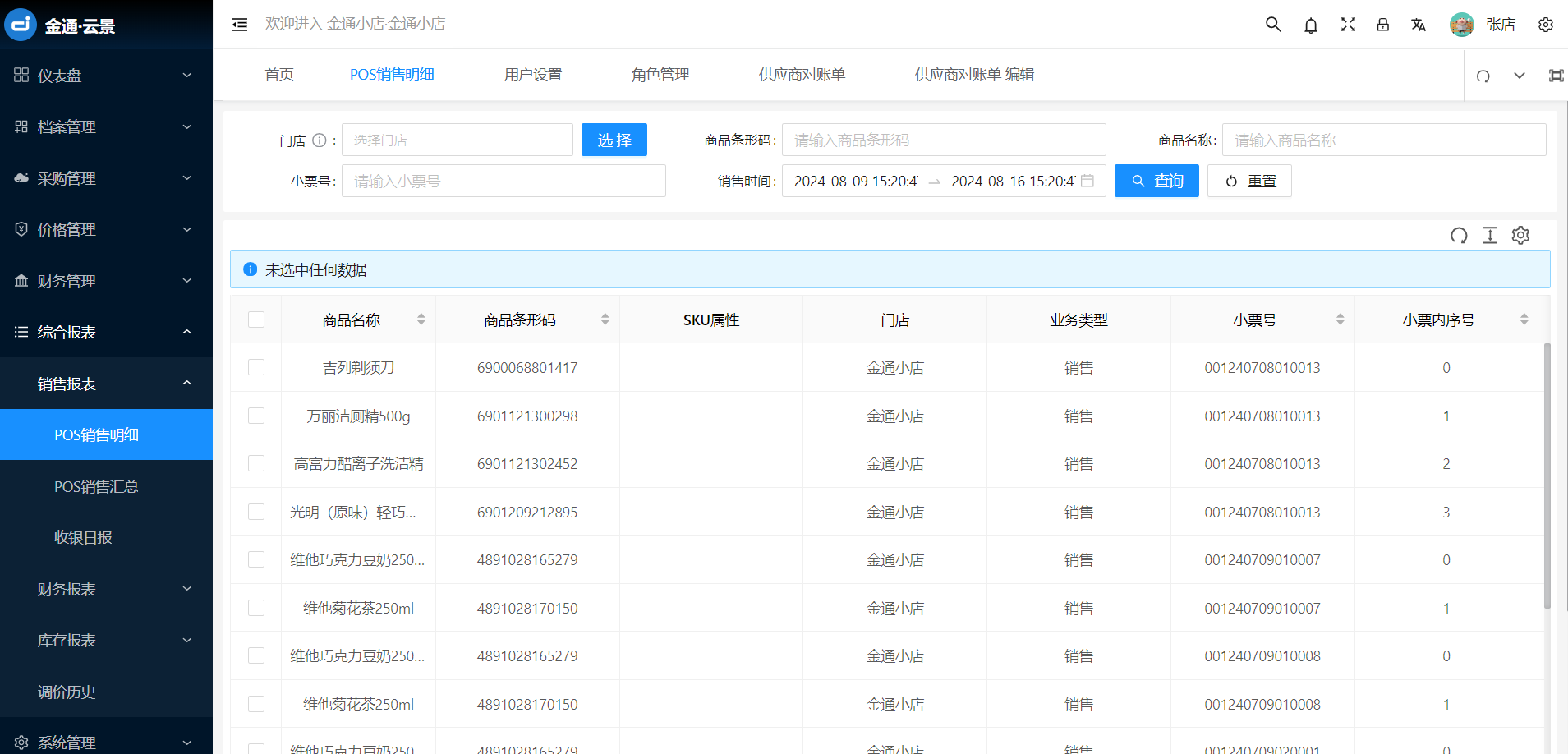This screenshot has height=754, width=1568.
Task: Expand the 财务管理 menu
Action: pyautogui.click(x=106, y=281)
